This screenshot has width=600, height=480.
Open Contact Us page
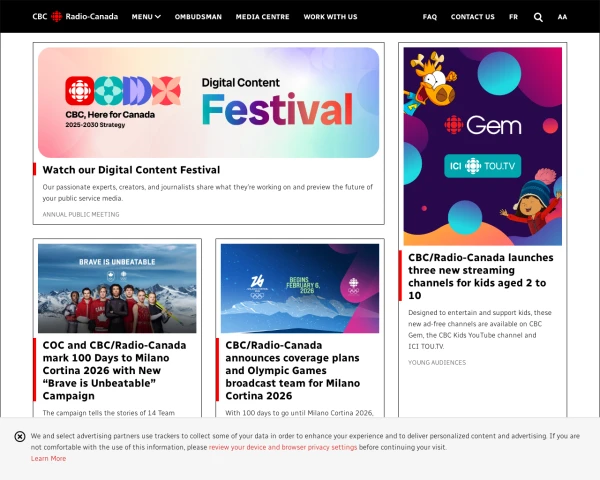[x=473, y=17]
